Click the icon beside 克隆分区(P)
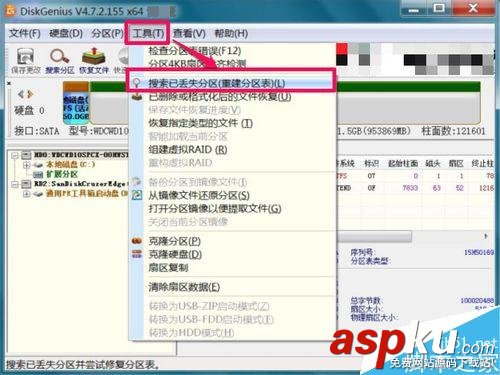The width and height of the screenshot is (500, 375). (137, 241)
